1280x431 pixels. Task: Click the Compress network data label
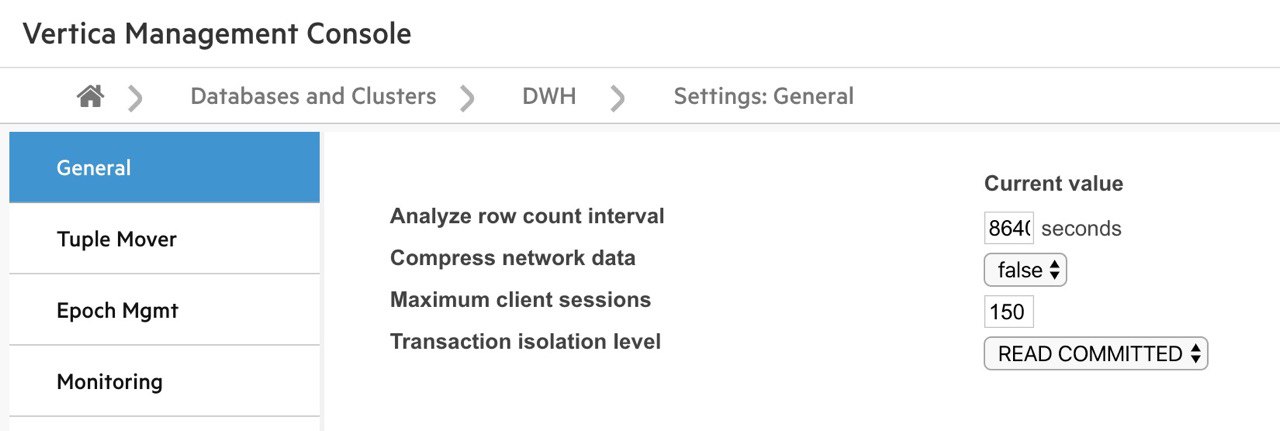tap(512, 258)
